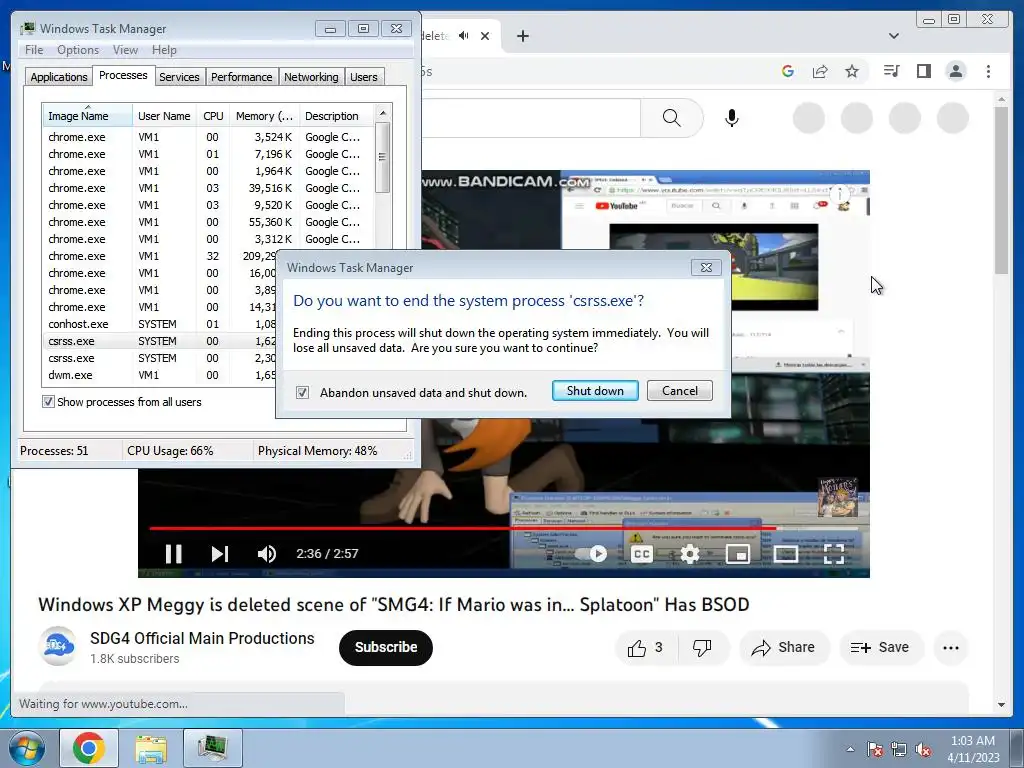Viewport: 1024px width, 768px height.
Task: Toggle the autoplay switch in player
Action: (591, 554)
